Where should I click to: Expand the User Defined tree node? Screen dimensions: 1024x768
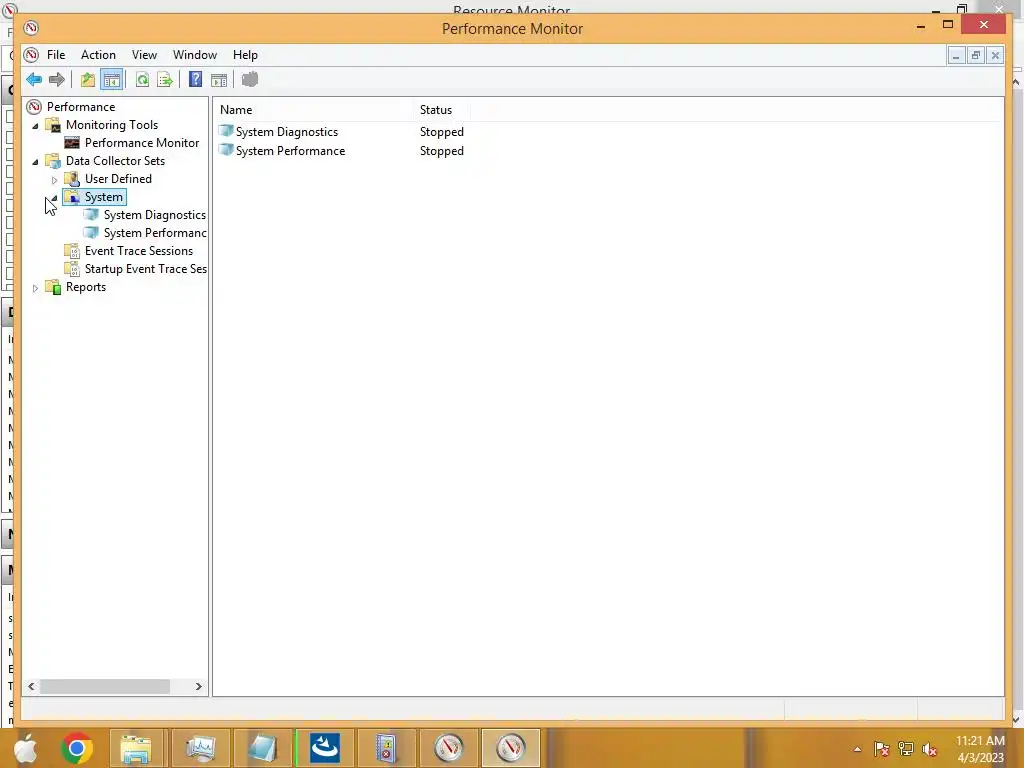(54, 180)
